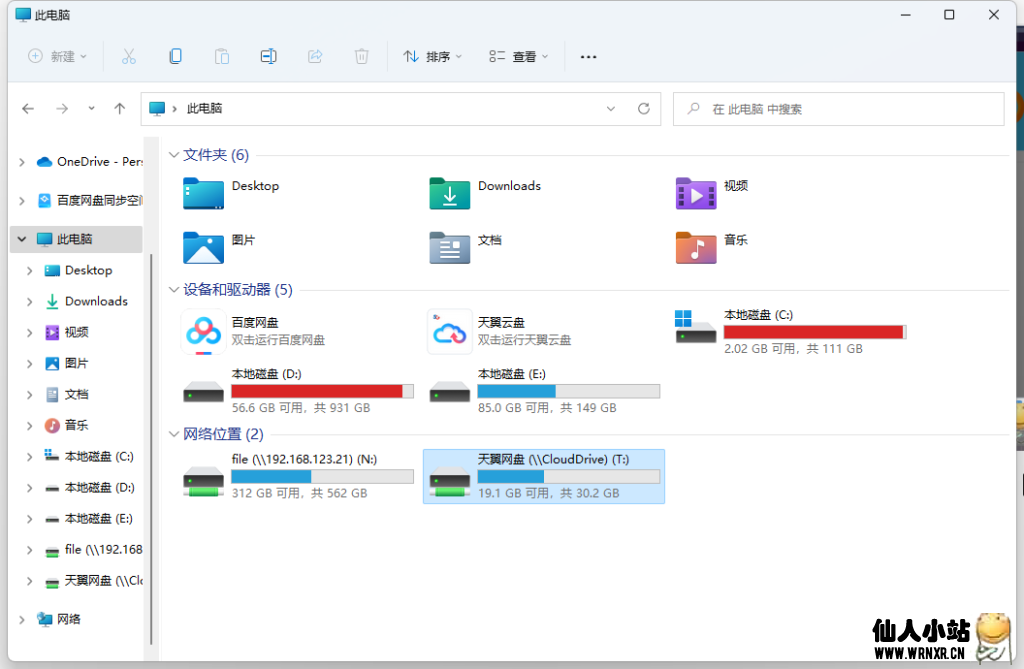Click the refresh button beside address bar

[644, 109]
